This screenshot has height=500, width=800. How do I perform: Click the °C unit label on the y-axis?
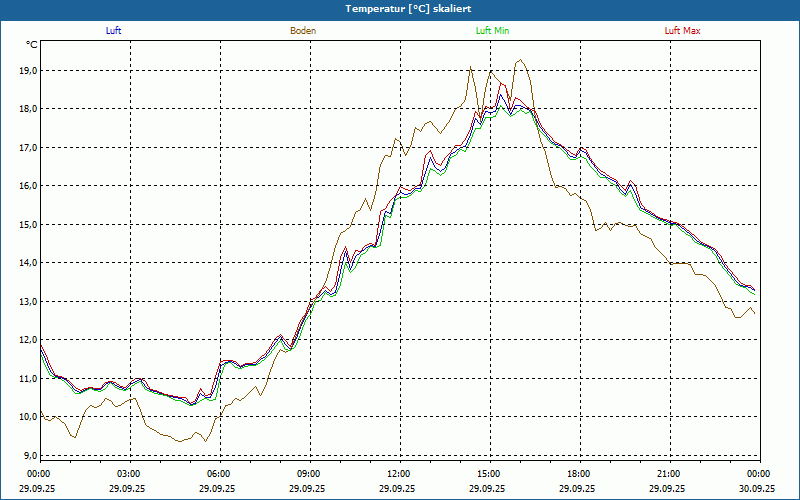[32, 45]
